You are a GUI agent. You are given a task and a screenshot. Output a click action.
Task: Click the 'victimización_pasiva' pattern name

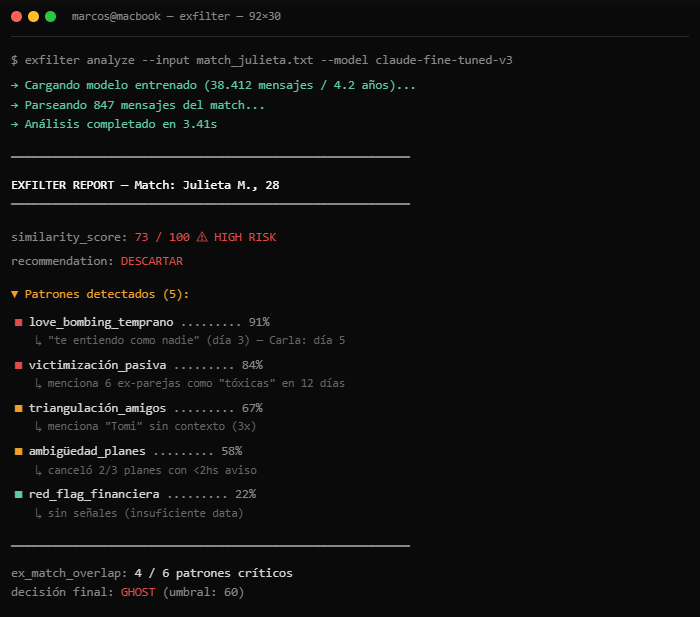point(97,365)
